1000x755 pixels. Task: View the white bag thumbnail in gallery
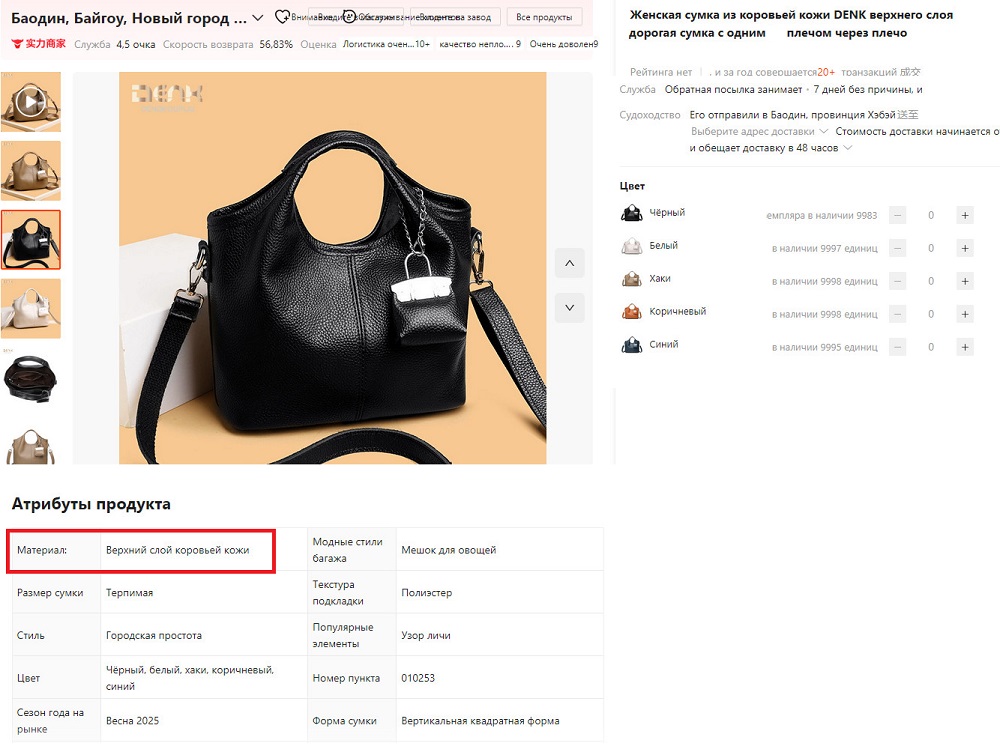[30, 308]
